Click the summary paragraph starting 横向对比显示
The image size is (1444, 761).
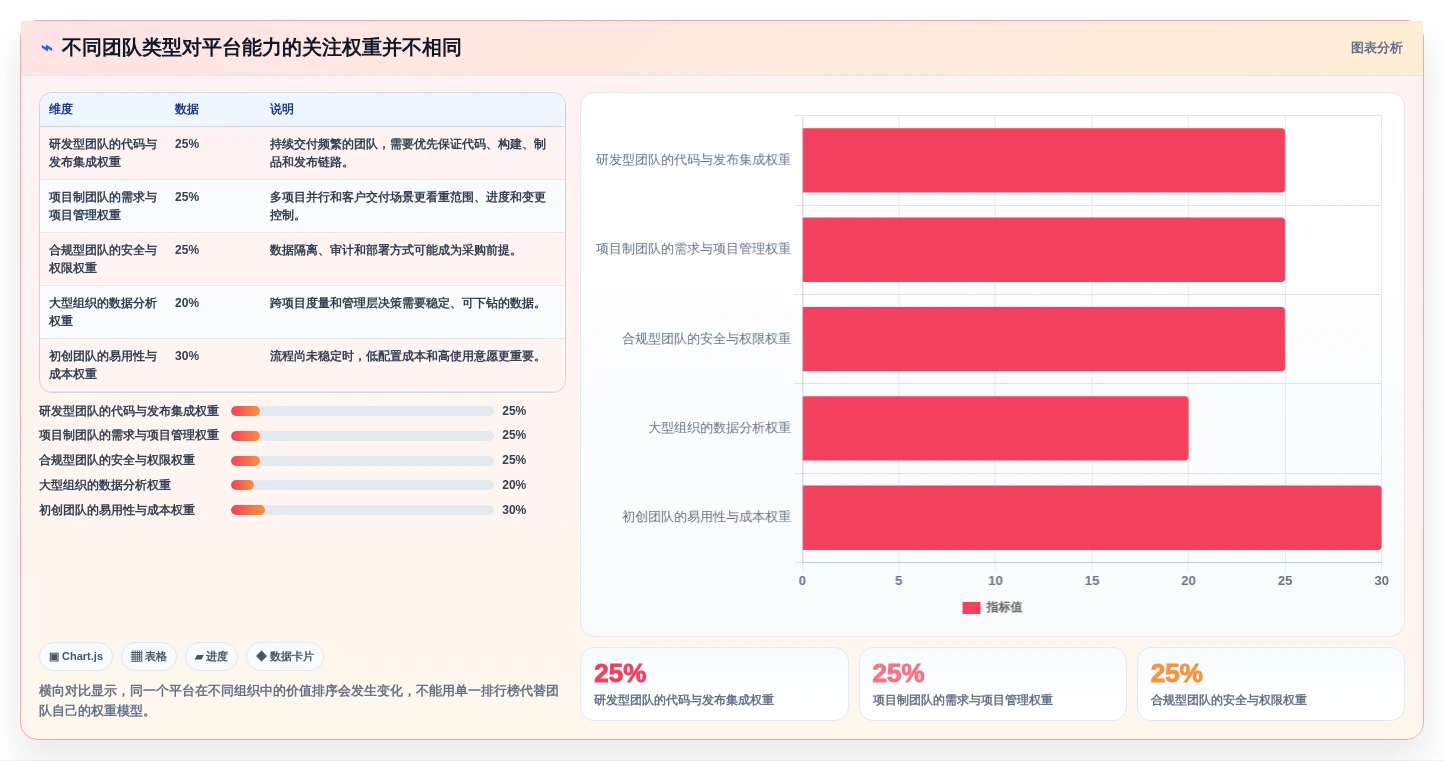[299, 701]
